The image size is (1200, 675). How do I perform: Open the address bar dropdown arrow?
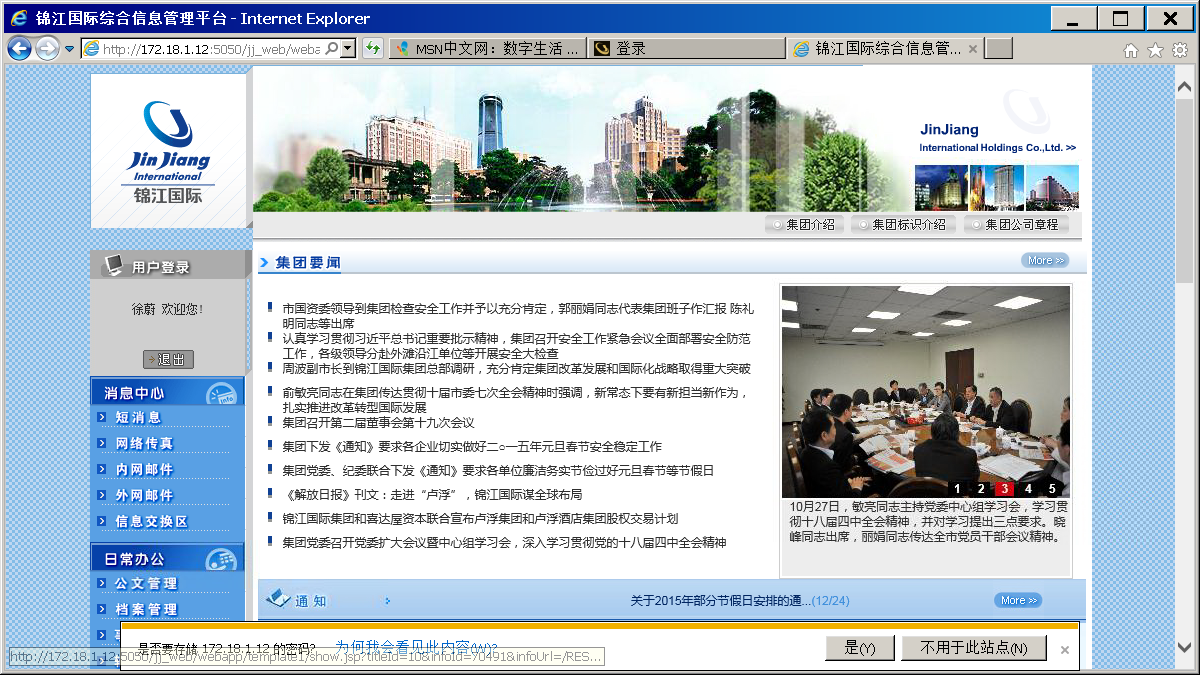(x=348, y=48)
